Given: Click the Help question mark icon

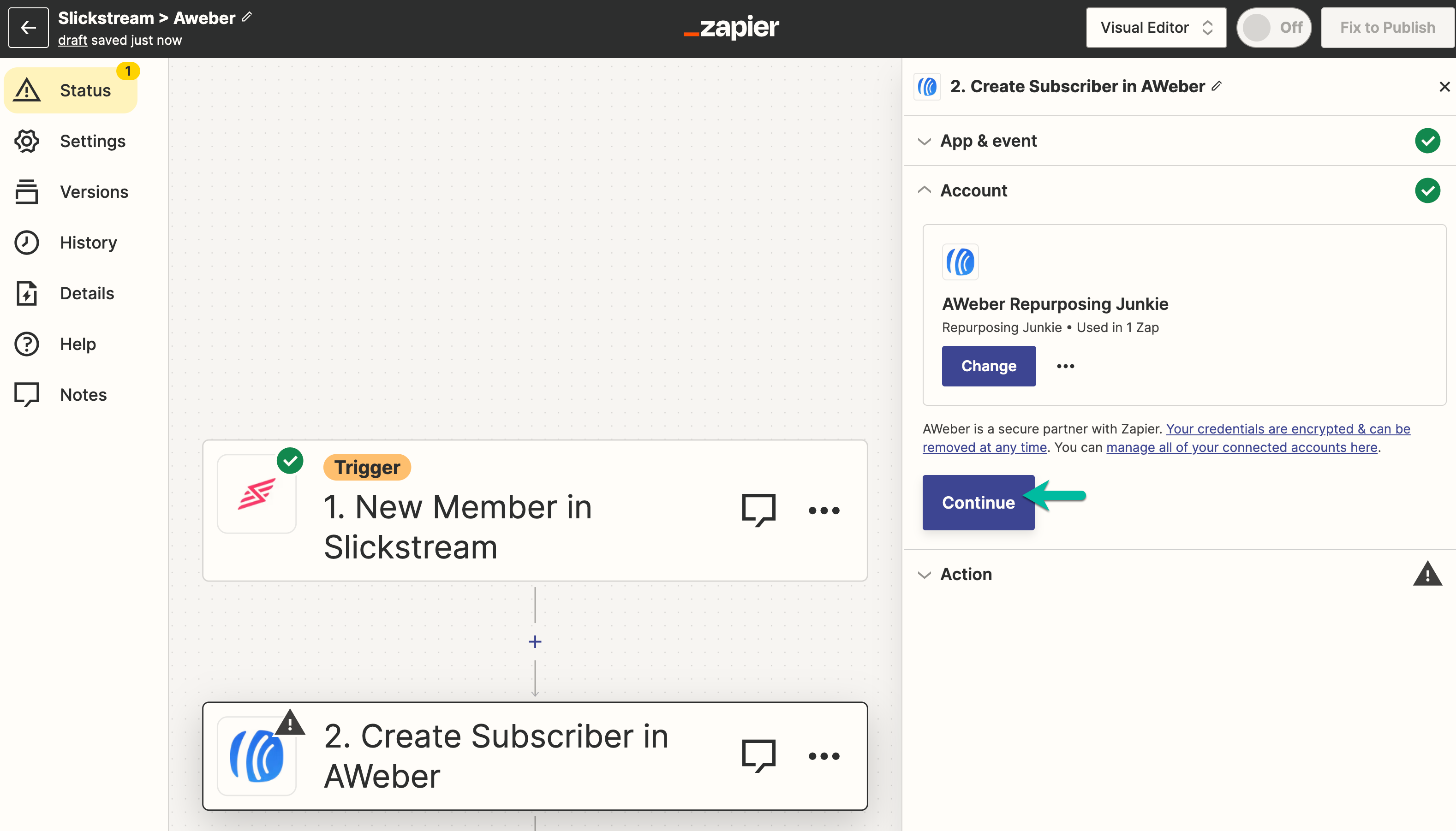Looking at the screenshot, I should pyautogui.click(x=27, y=344).
